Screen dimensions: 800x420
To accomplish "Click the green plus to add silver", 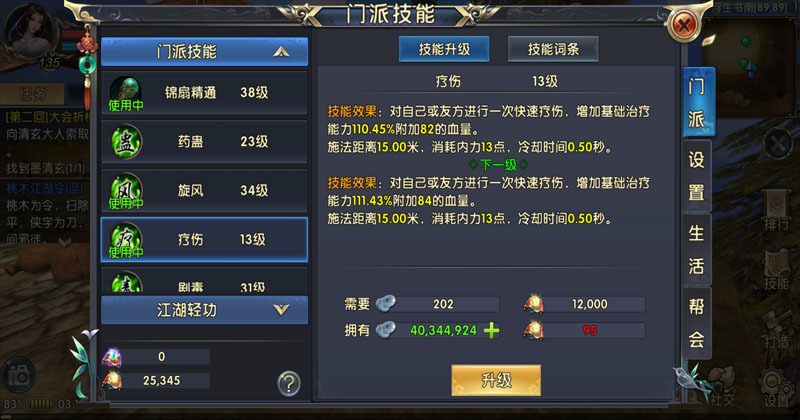I will 491,331.
